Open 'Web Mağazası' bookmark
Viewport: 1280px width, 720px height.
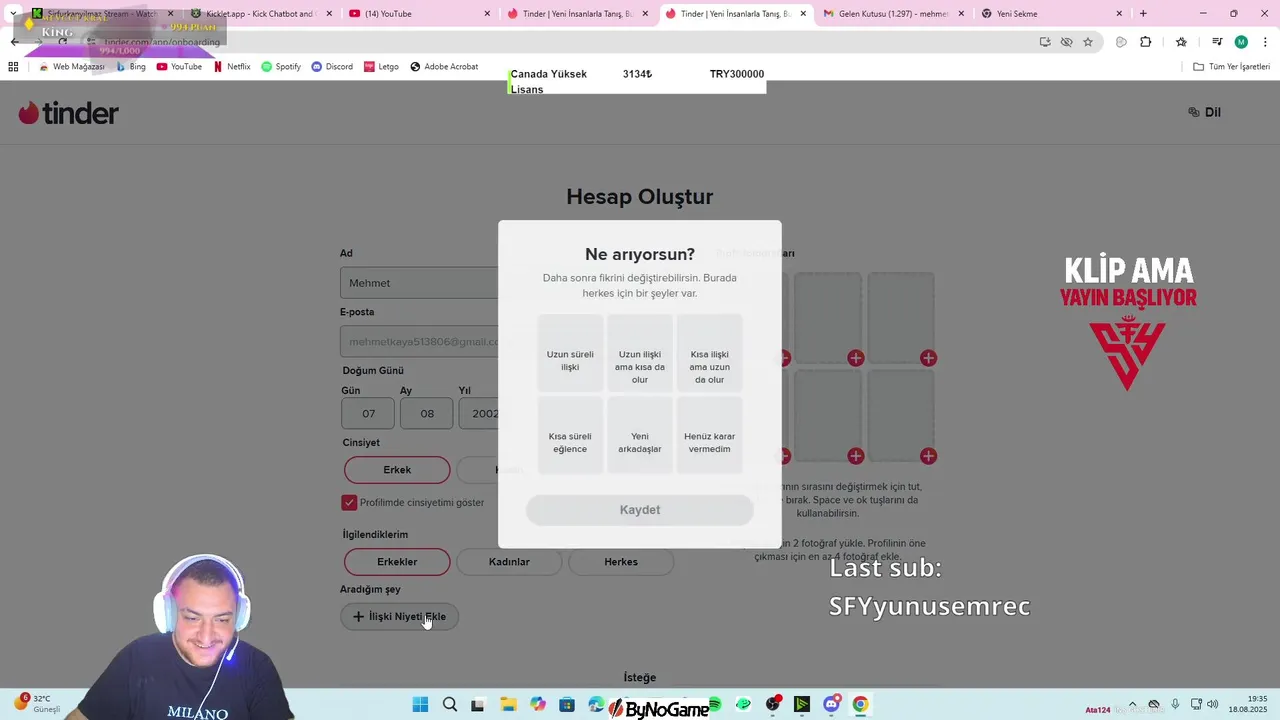71,67
